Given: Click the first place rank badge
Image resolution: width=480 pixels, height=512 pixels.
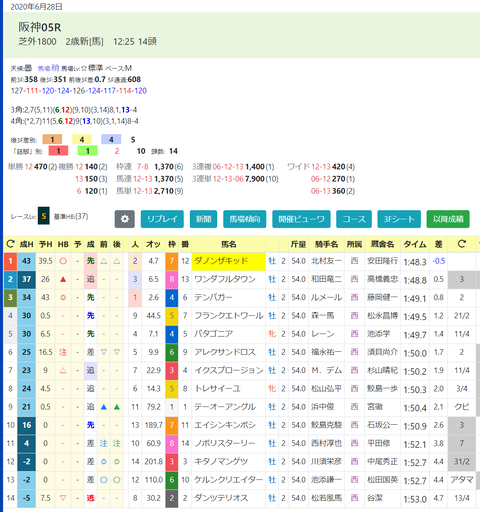Looking at the screenshot, I should tap(10, 261).
